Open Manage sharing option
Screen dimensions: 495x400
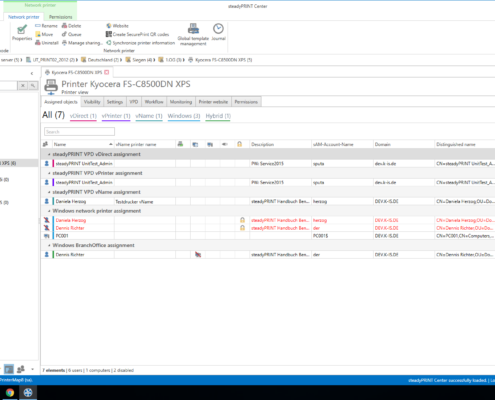(82, 43)
